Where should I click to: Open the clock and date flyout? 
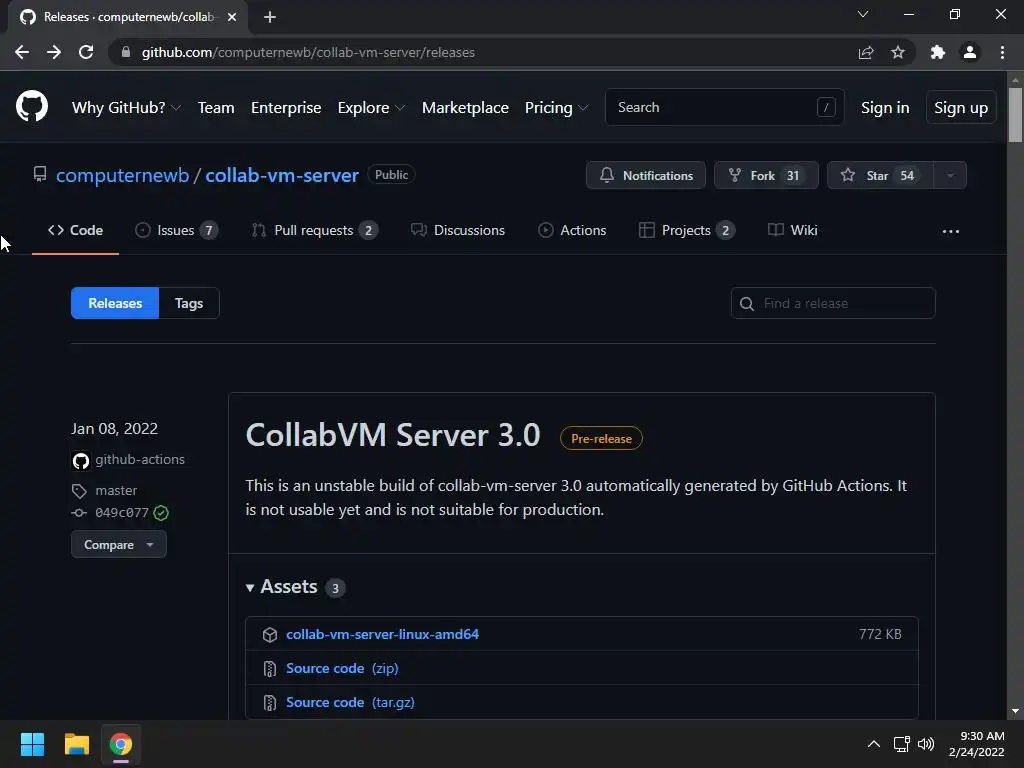pyautogui.click(x=976, y=744)
